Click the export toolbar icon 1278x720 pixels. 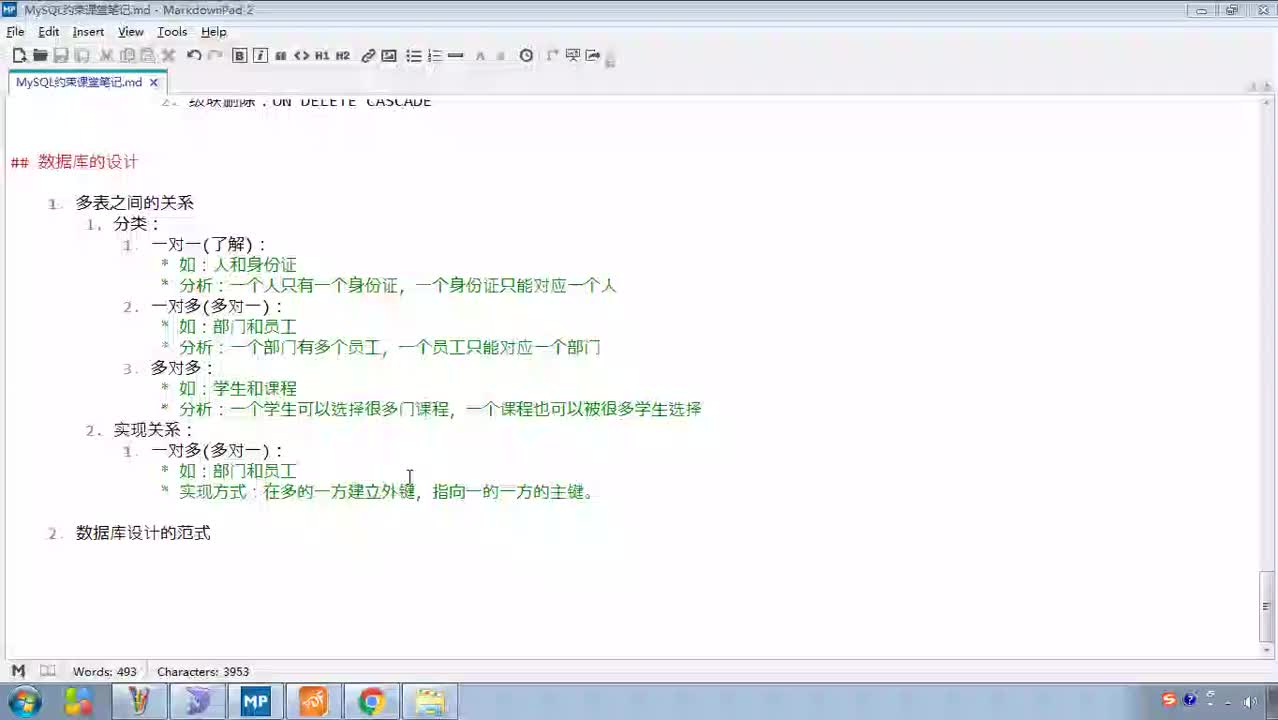593,56
